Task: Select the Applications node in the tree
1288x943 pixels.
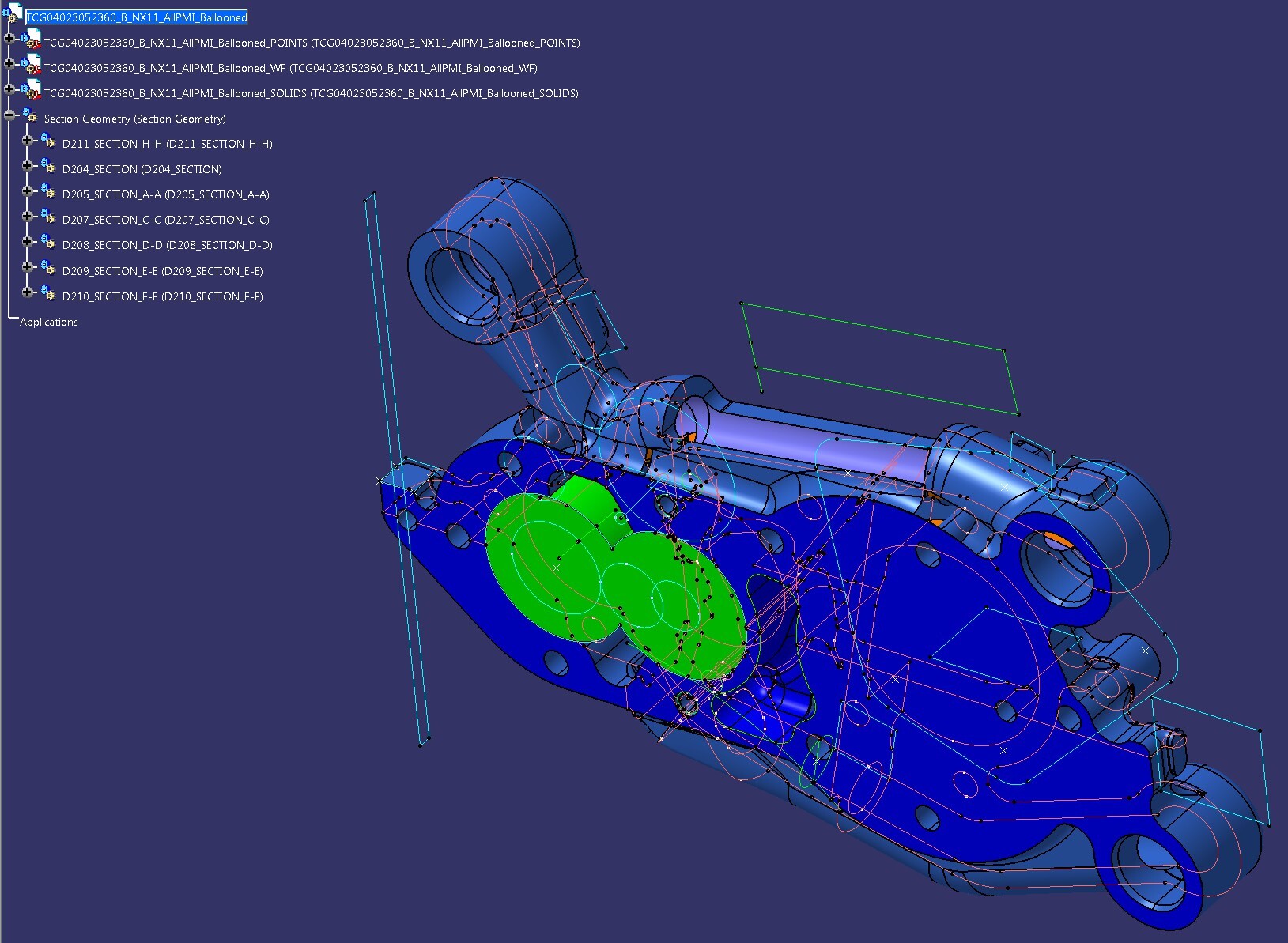Action: 49,322
